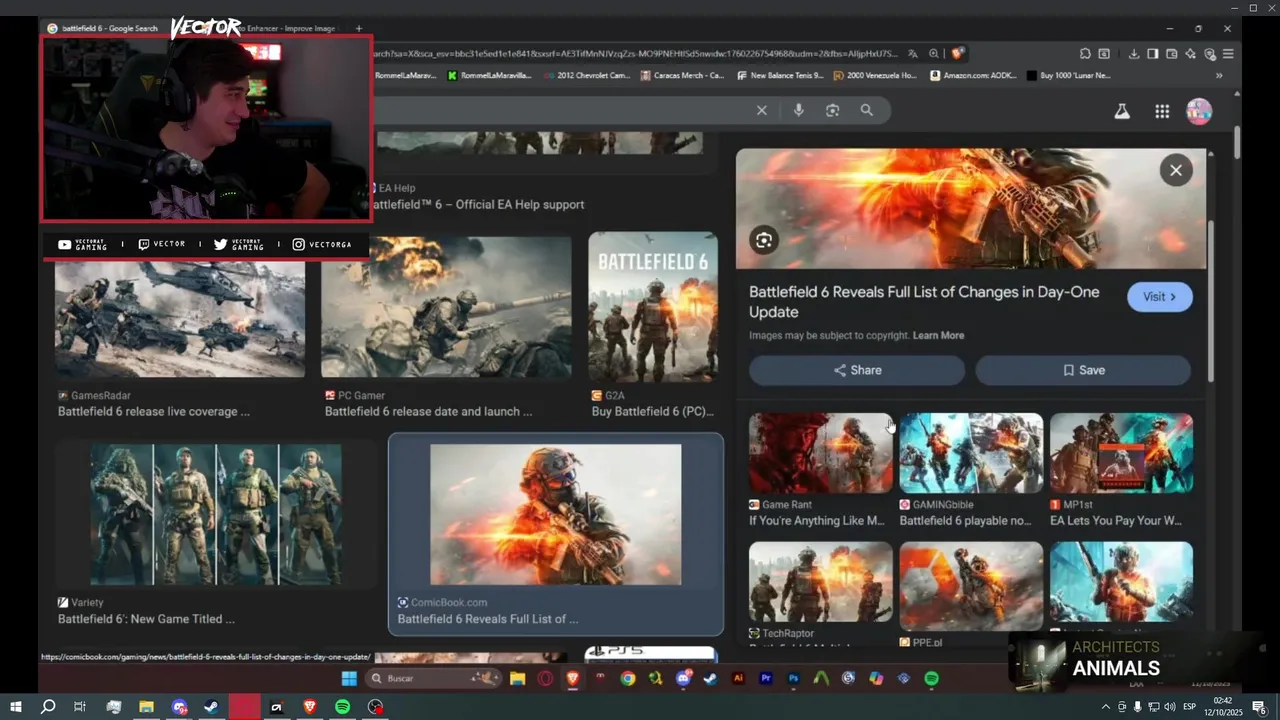Open browser downloads arrow icon
The height and width of the screenshot is (720, 1280).
(x=1134, y=54)
